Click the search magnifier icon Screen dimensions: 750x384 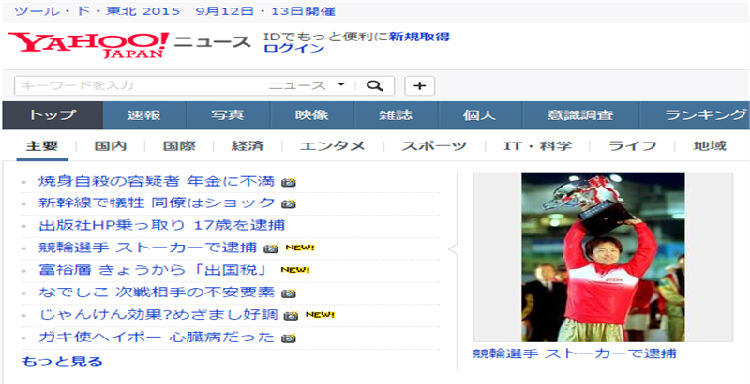tap(375, 86)
